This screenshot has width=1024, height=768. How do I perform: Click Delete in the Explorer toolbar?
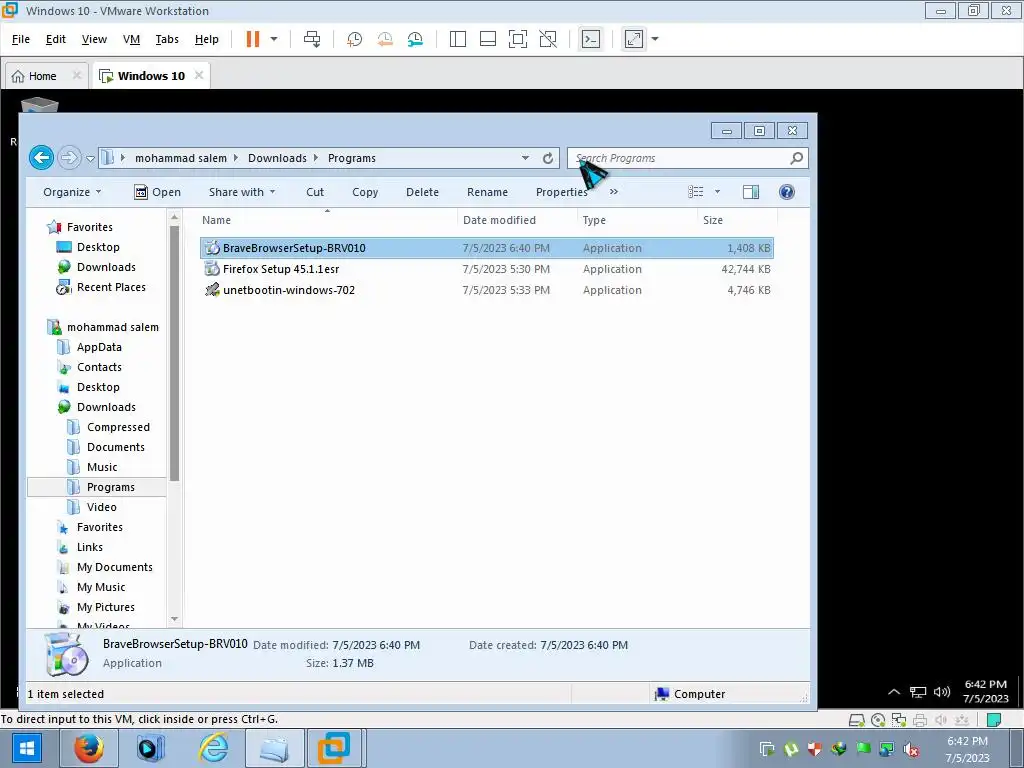point(423,192)
